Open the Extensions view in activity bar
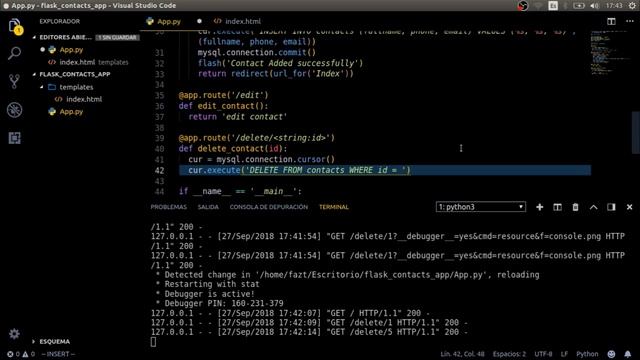This screenshot has height=360, width=640. [x=14, y=138]
